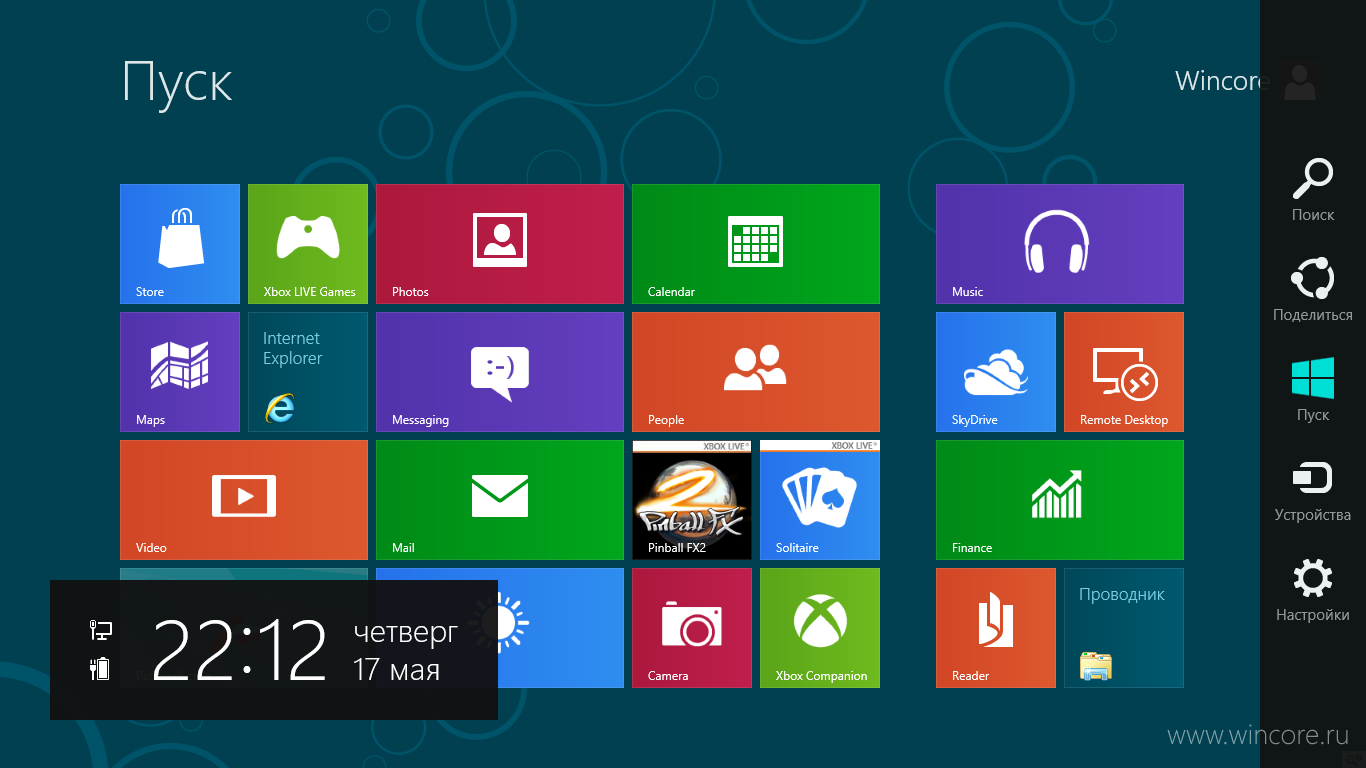Click the Поиск search charm

1313,190
